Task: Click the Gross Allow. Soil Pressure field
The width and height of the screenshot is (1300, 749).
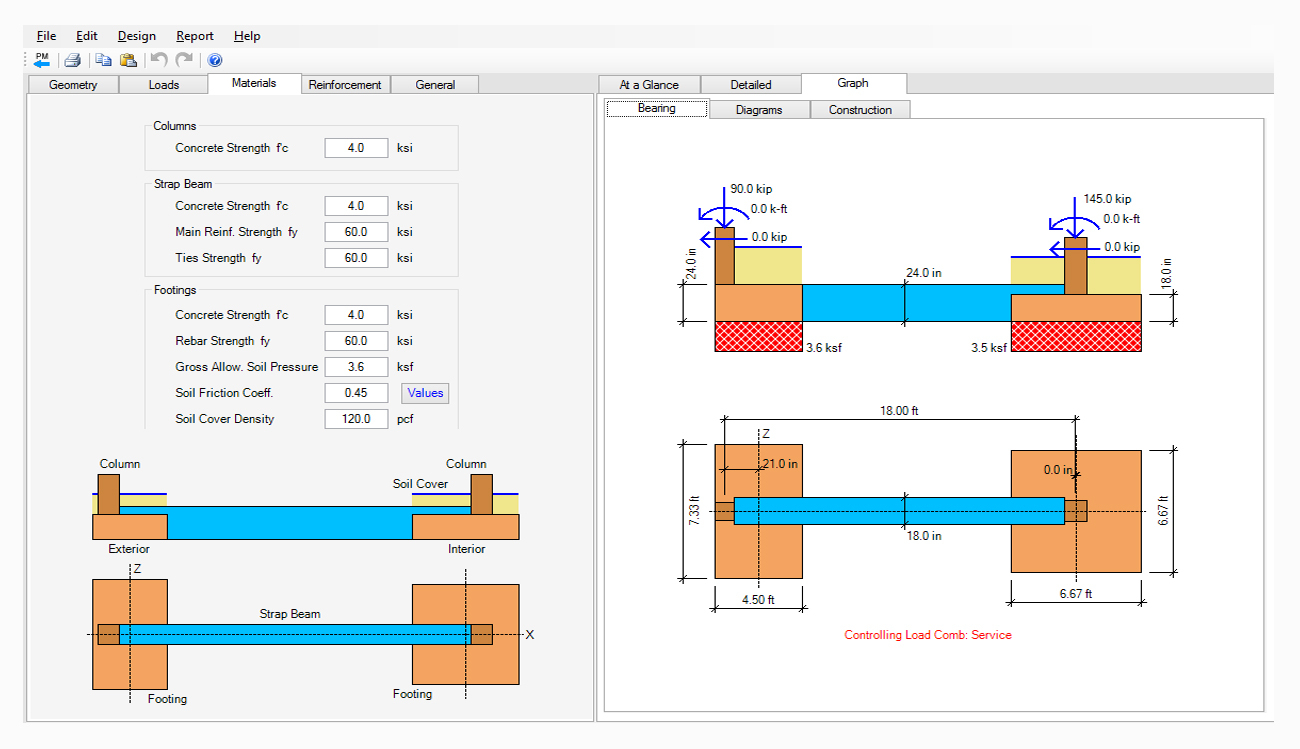Action: [356, 367]
